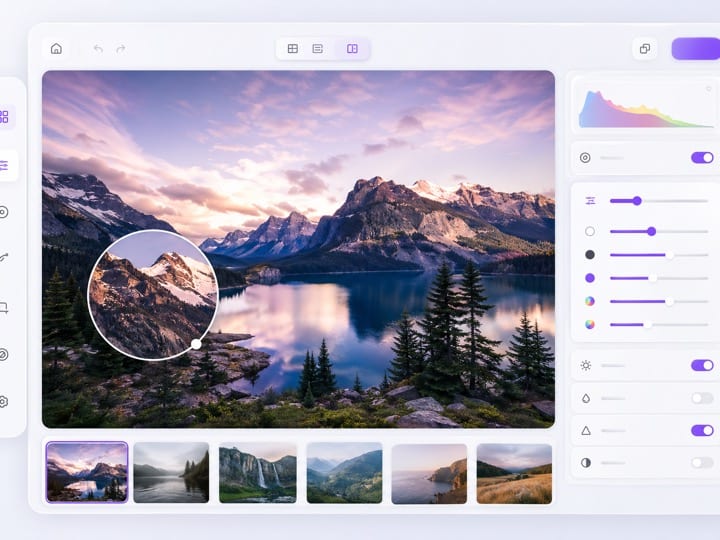Viewport: 720px width, 540px height.
Task: Click the duplicate copies icon in the top bar
Action: (645, 49)
